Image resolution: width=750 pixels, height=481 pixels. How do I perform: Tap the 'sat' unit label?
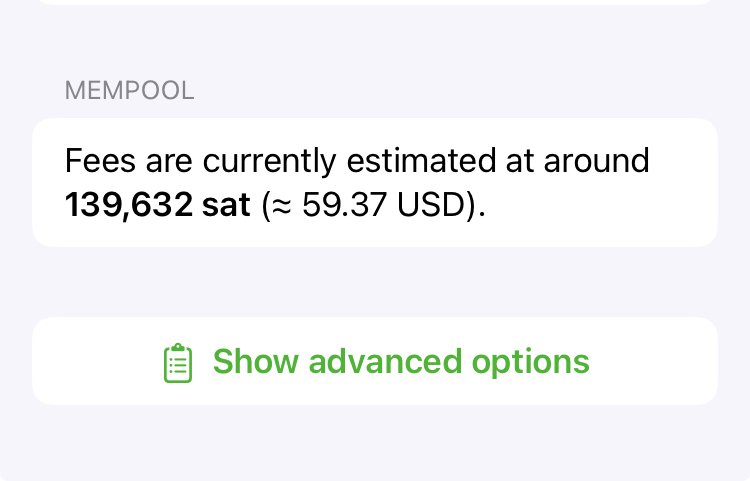[x=226, y=205]
